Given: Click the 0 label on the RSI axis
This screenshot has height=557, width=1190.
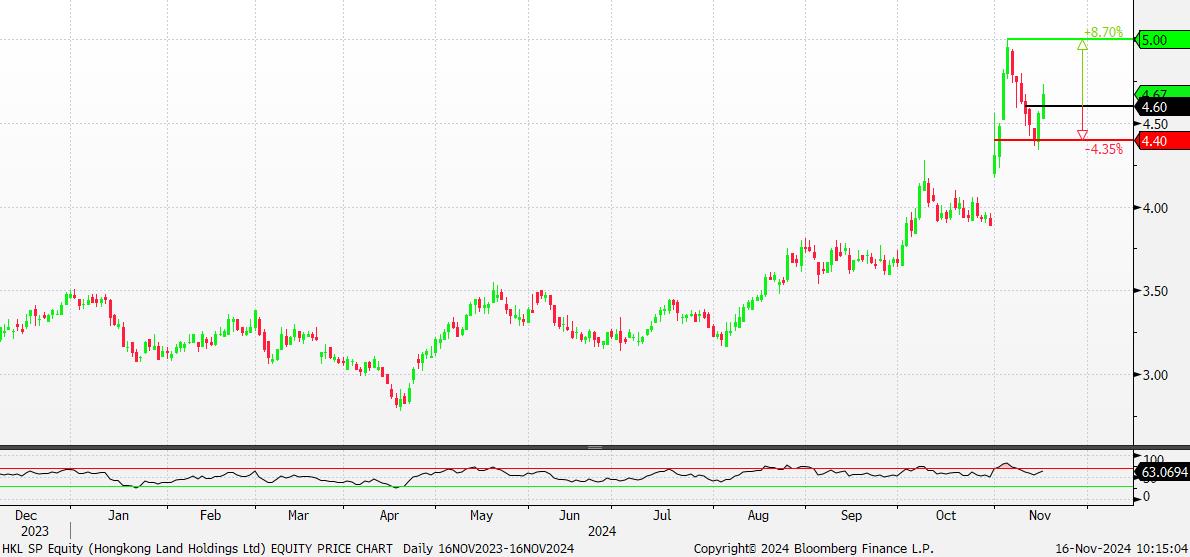Looking at the screenshot, I should coord(1146,496).
